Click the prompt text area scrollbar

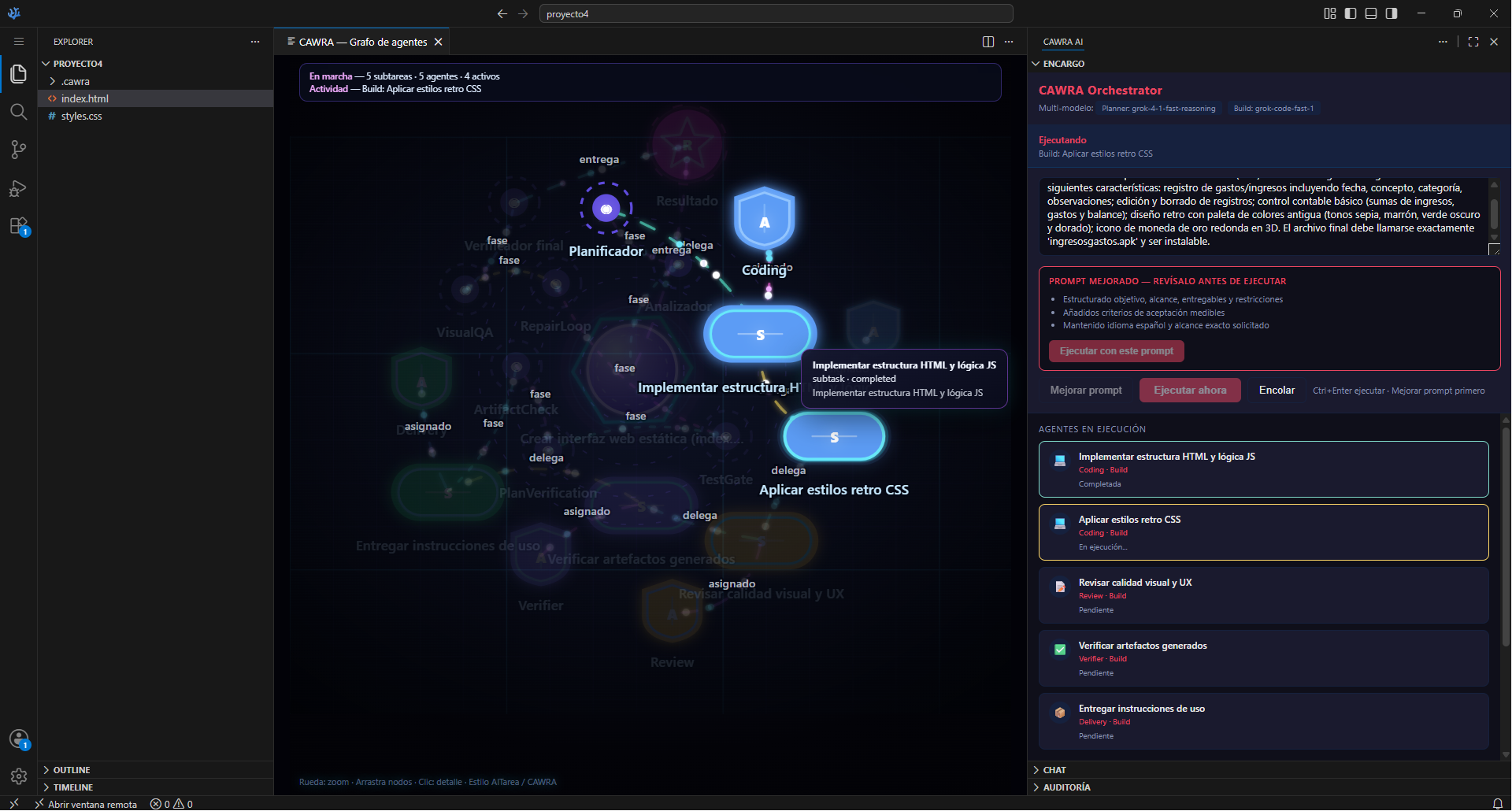[1494, 214]
